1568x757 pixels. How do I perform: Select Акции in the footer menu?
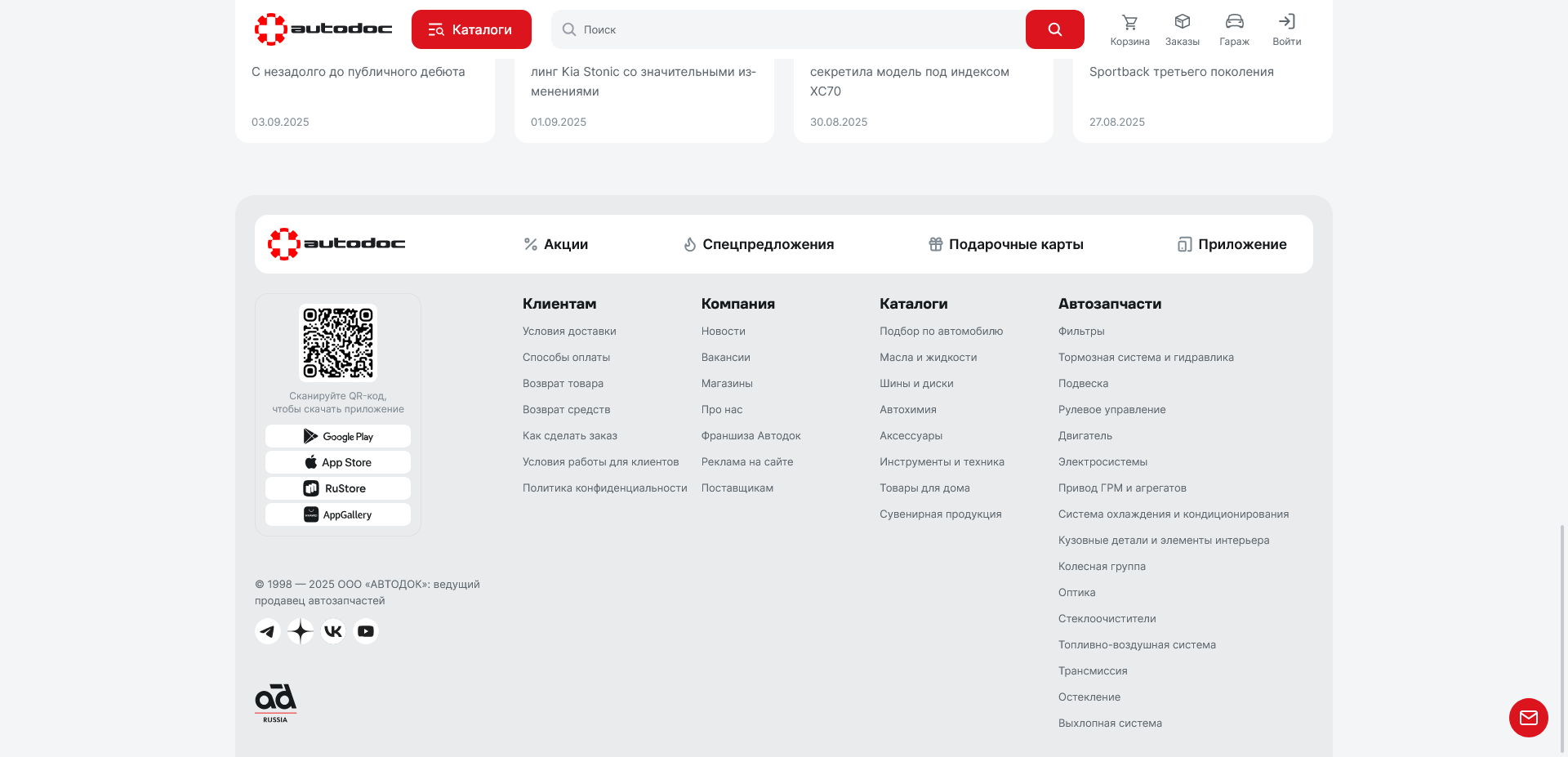click(555, 244)
